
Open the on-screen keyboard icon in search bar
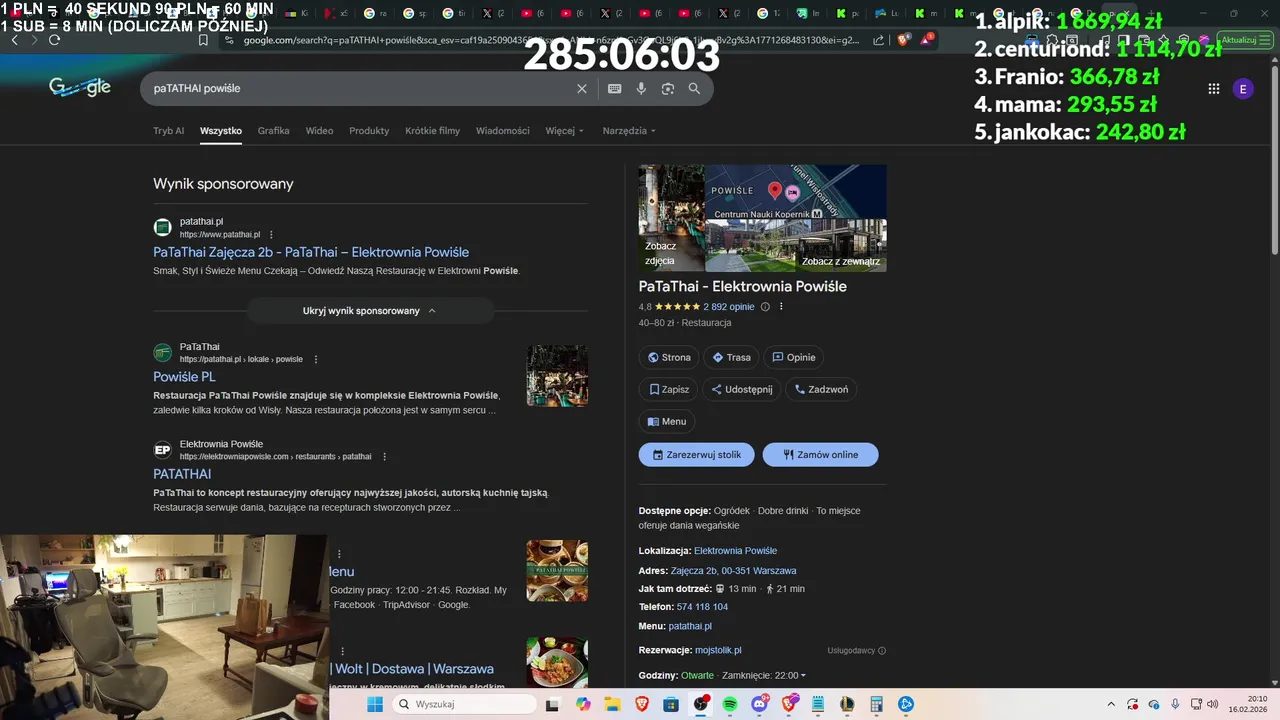point(614,89)
